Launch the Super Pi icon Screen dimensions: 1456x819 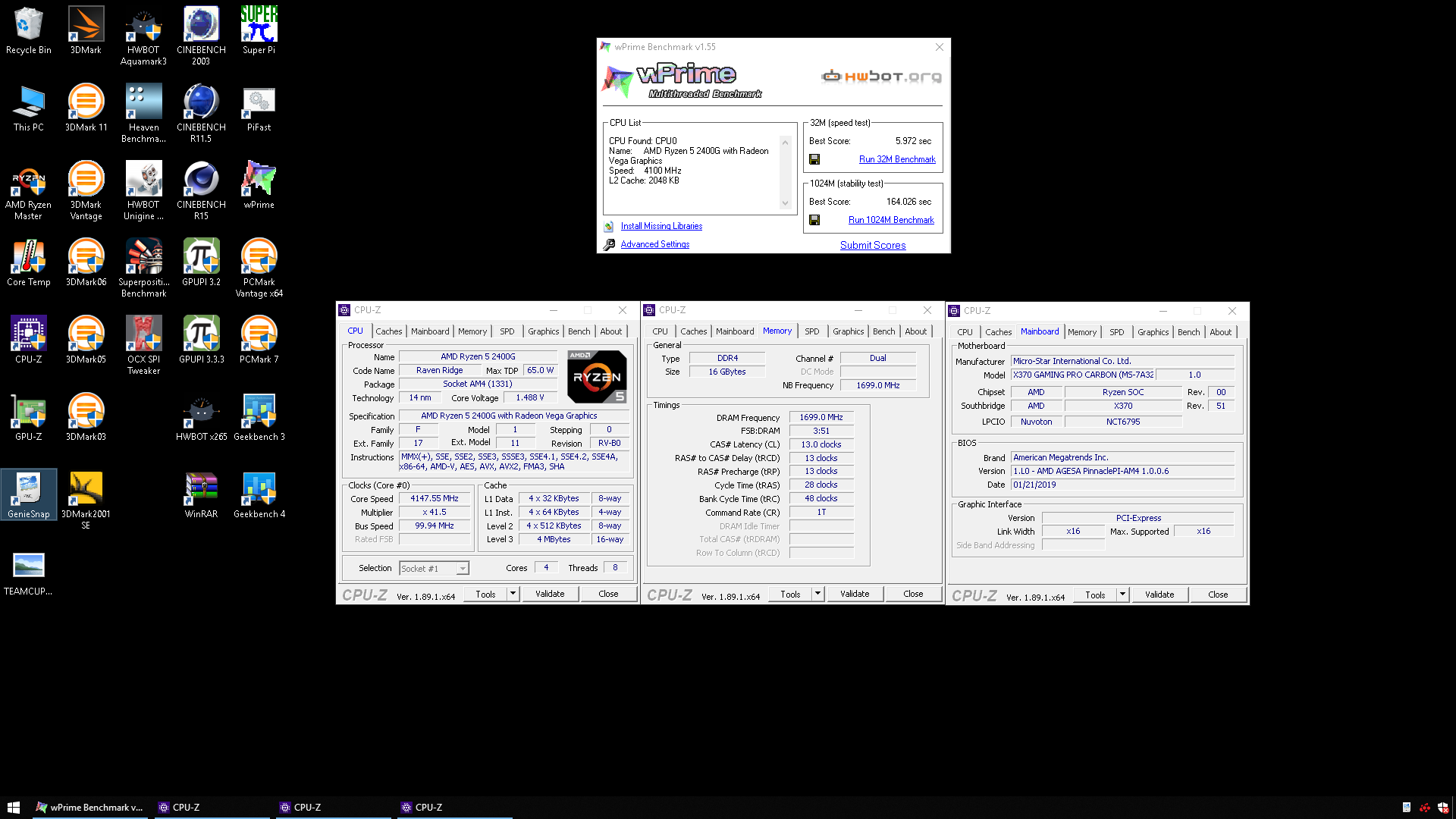click(x=259, y=31)
